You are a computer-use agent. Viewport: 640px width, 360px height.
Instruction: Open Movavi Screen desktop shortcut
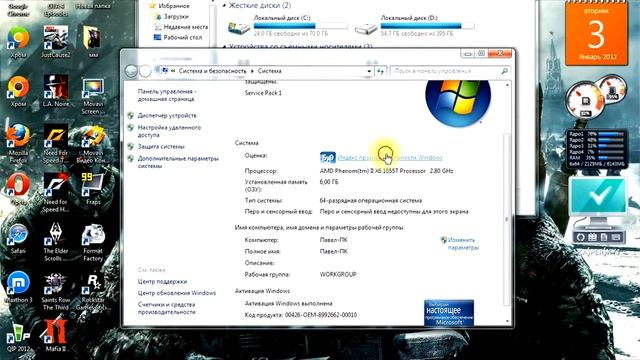[x=93, y=95]
